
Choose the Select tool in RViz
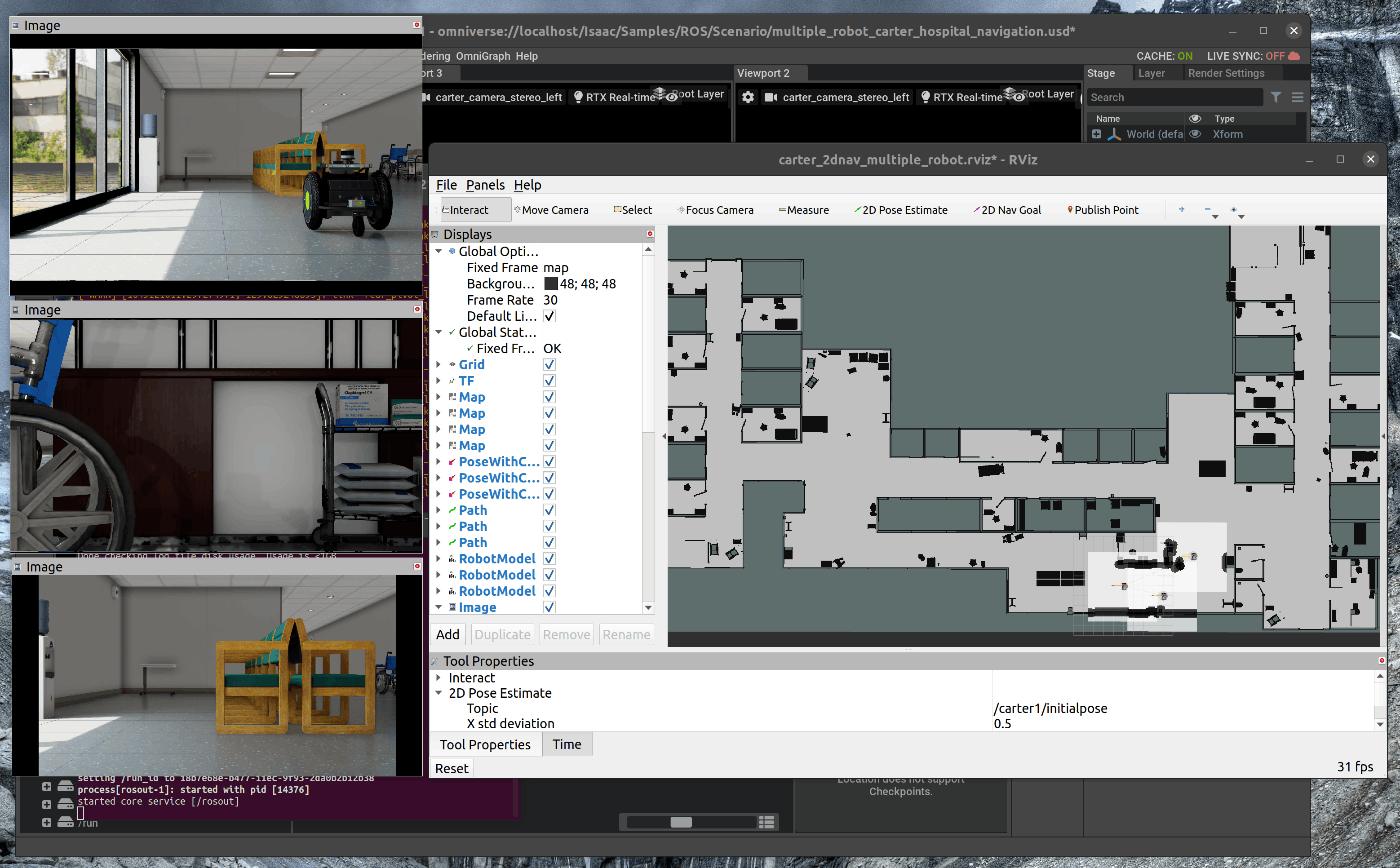click(632, 210)
